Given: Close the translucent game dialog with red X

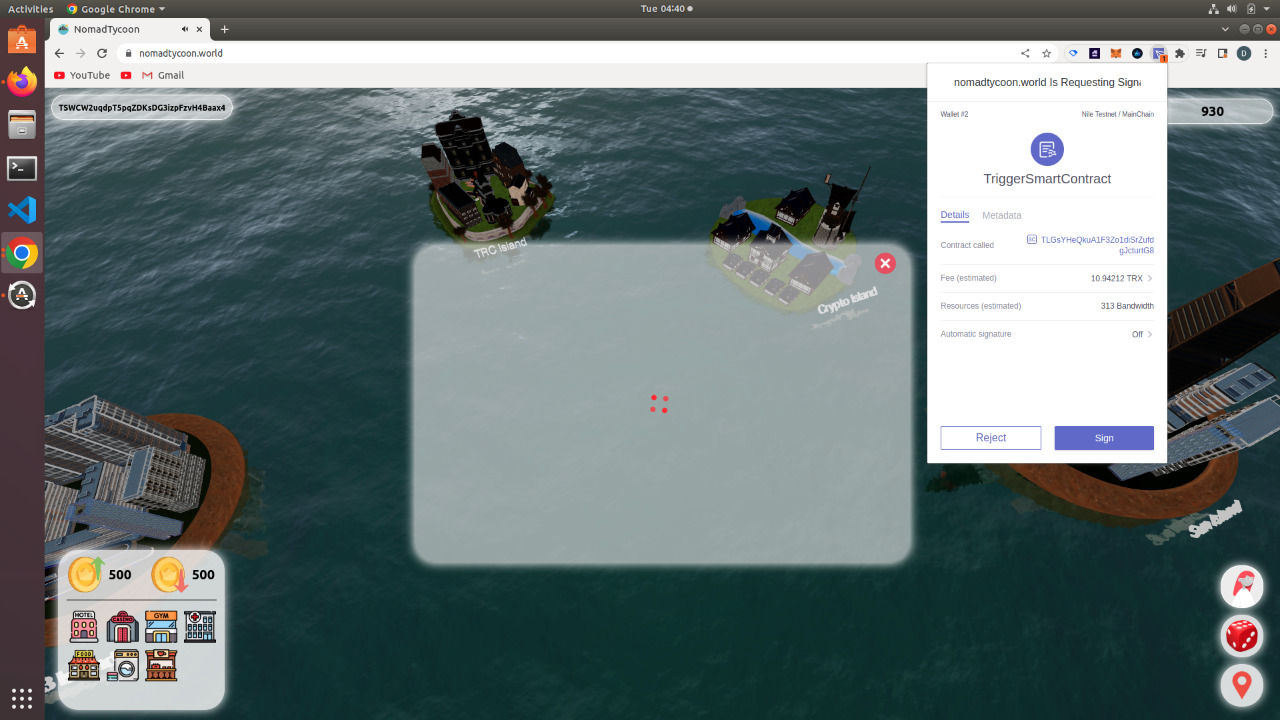Looking at the screenshot, I should [x=885, y=263].
